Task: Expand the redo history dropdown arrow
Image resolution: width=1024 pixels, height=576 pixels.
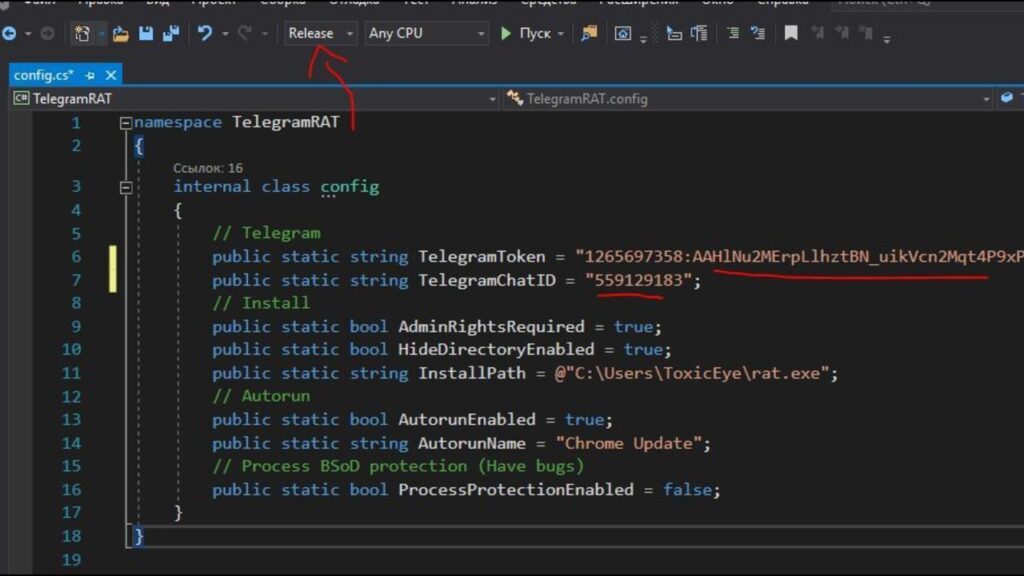Action: [x=264, y=33]
